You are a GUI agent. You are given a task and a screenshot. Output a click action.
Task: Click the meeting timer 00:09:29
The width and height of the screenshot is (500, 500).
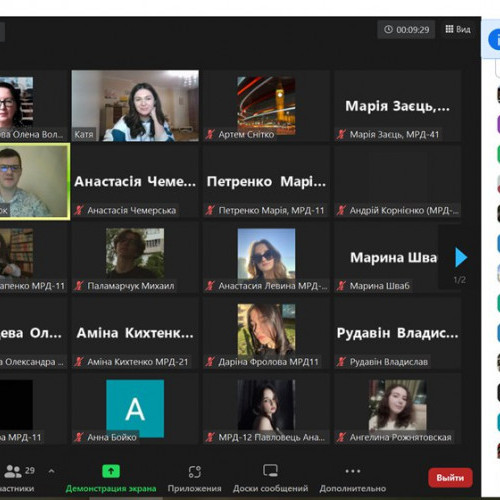[x=406, y=30]
